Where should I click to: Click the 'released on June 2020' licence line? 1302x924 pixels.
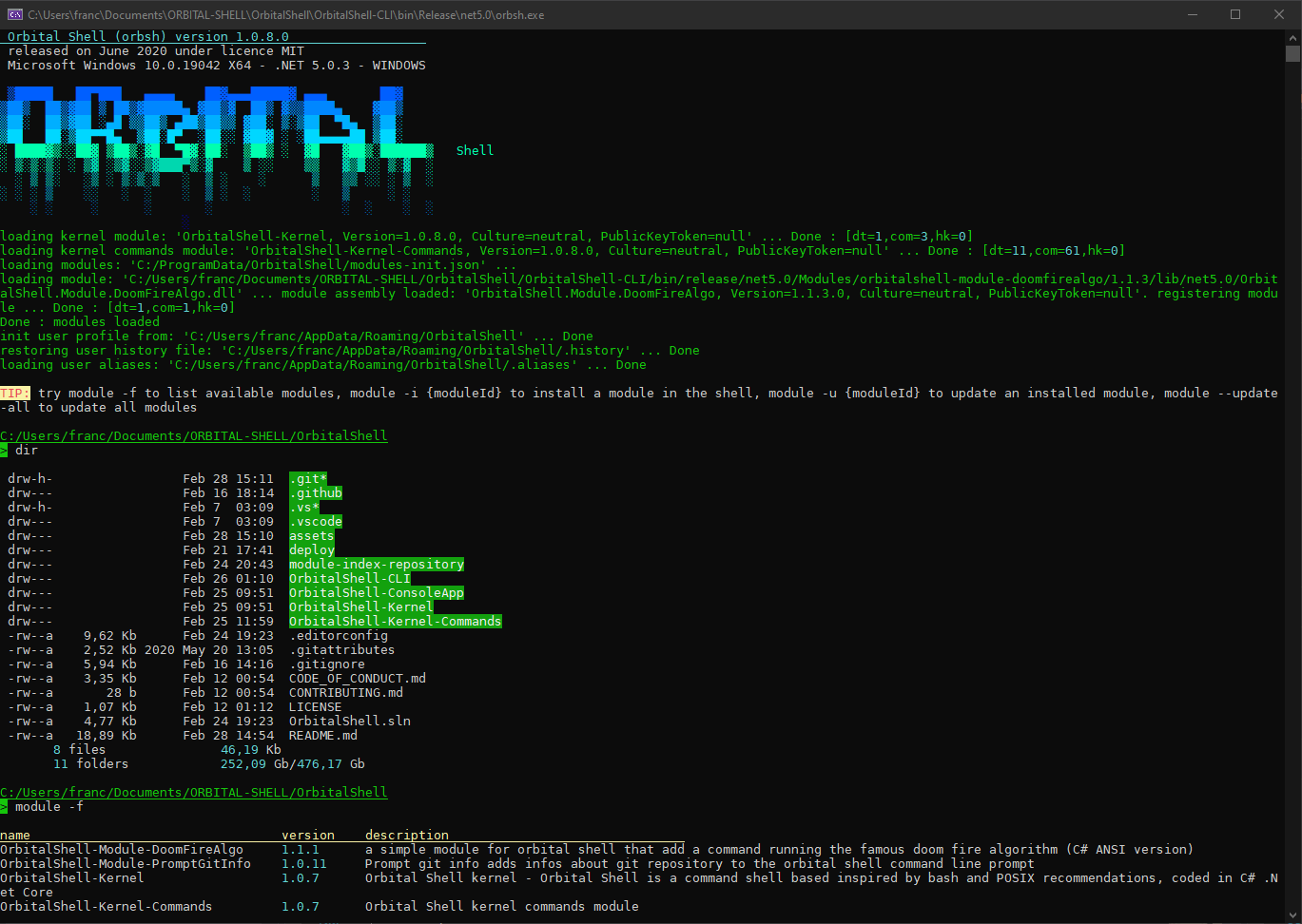tap(156, 51)
